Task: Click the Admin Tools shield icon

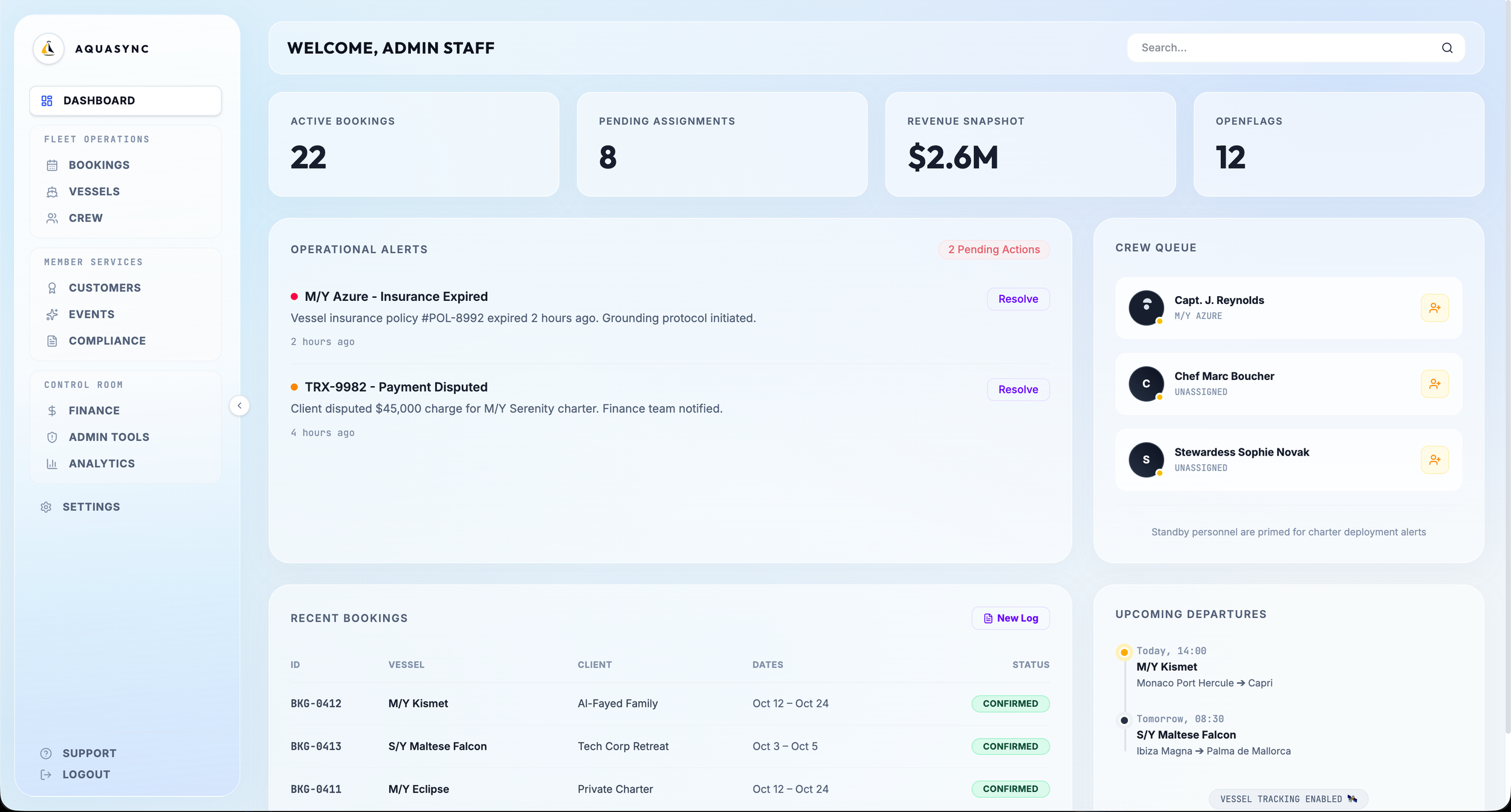Action: [x=52, y=437]
